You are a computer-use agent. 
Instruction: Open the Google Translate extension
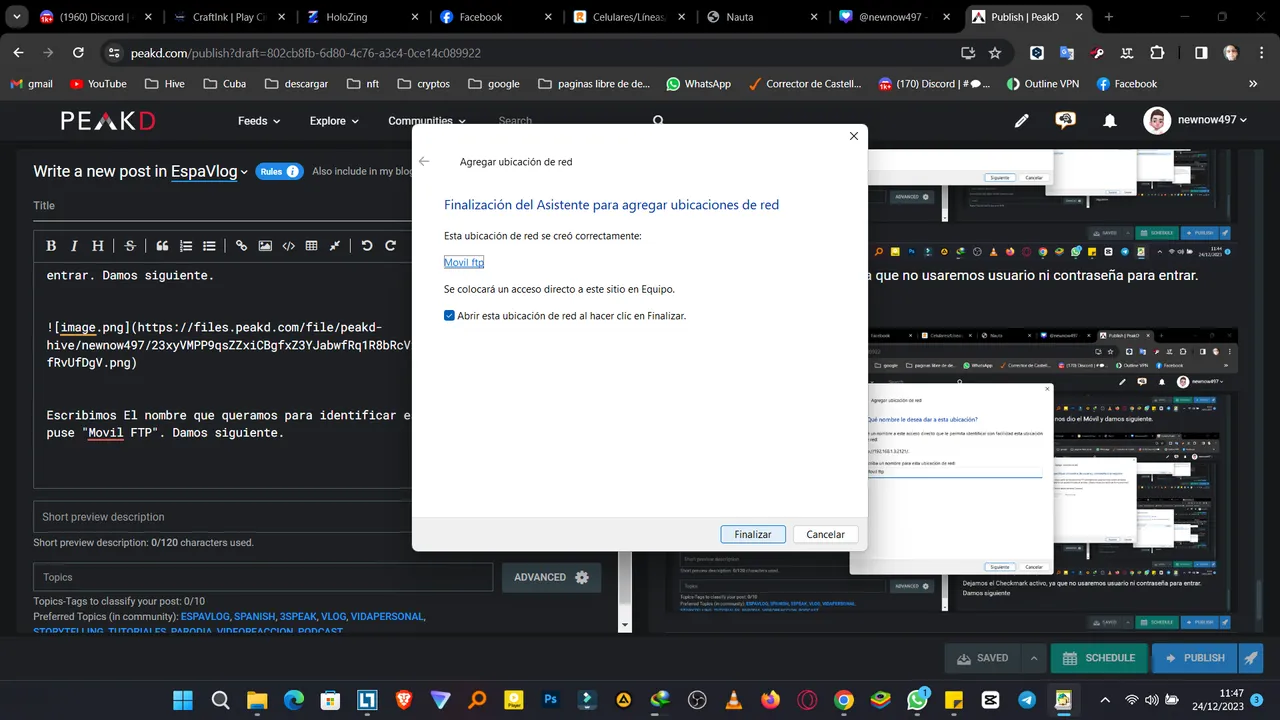click(x=1067, y=53)
